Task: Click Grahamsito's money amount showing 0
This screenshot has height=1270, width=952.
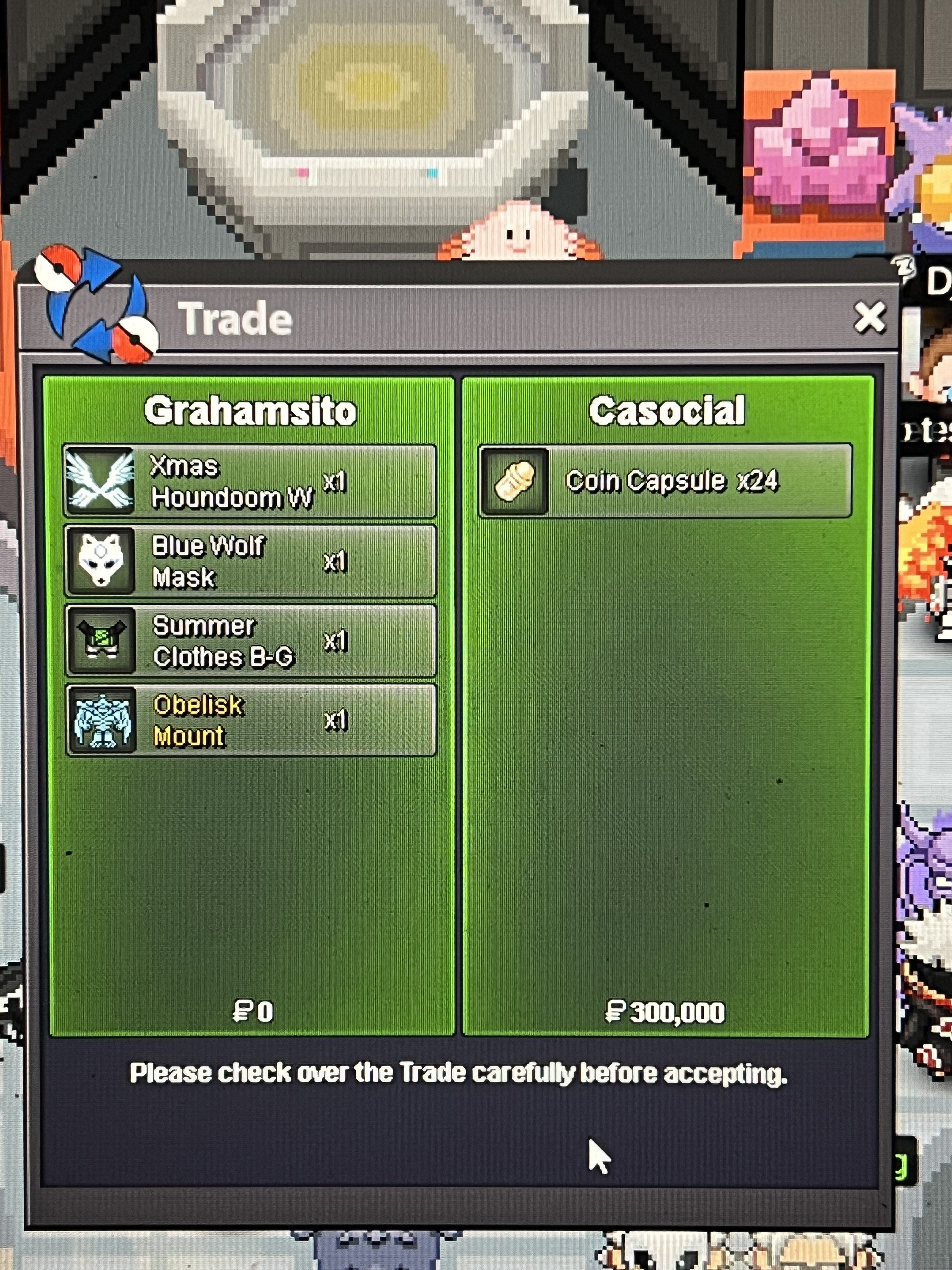Action: pos(253,1011)
